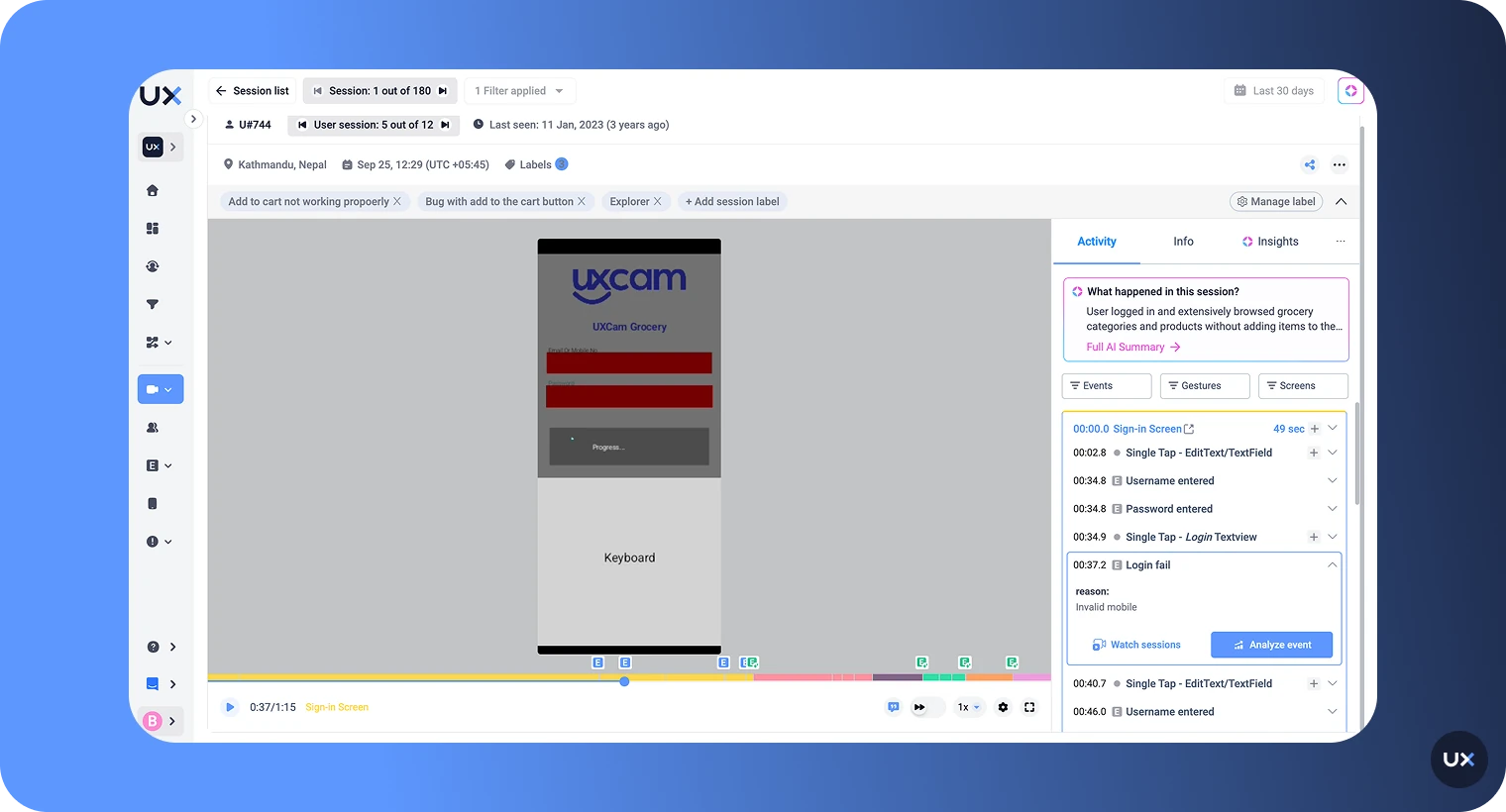Viewport: 1506px width, 812px height.
Task: Play the session recording
Action: coord(230,707)
